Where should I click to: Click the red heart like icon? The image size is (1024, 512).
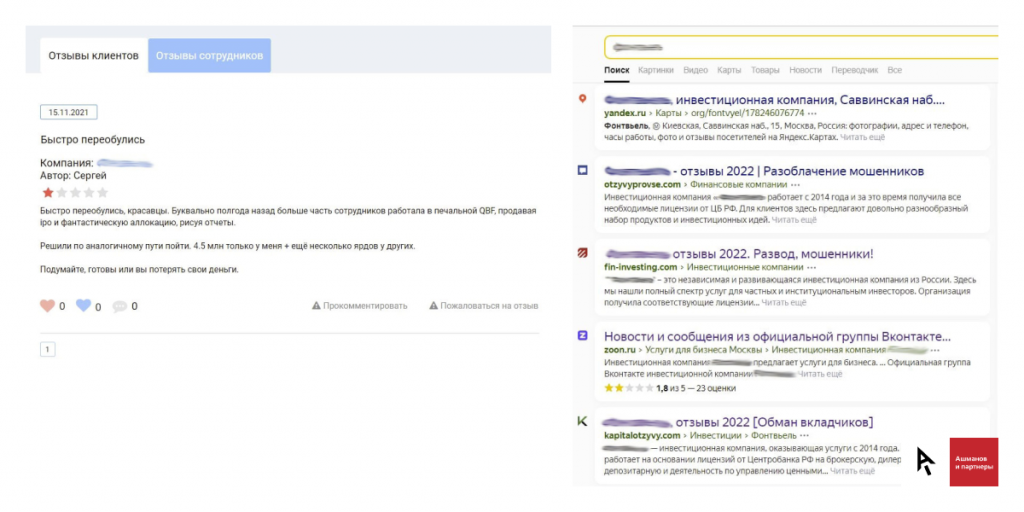48,306
